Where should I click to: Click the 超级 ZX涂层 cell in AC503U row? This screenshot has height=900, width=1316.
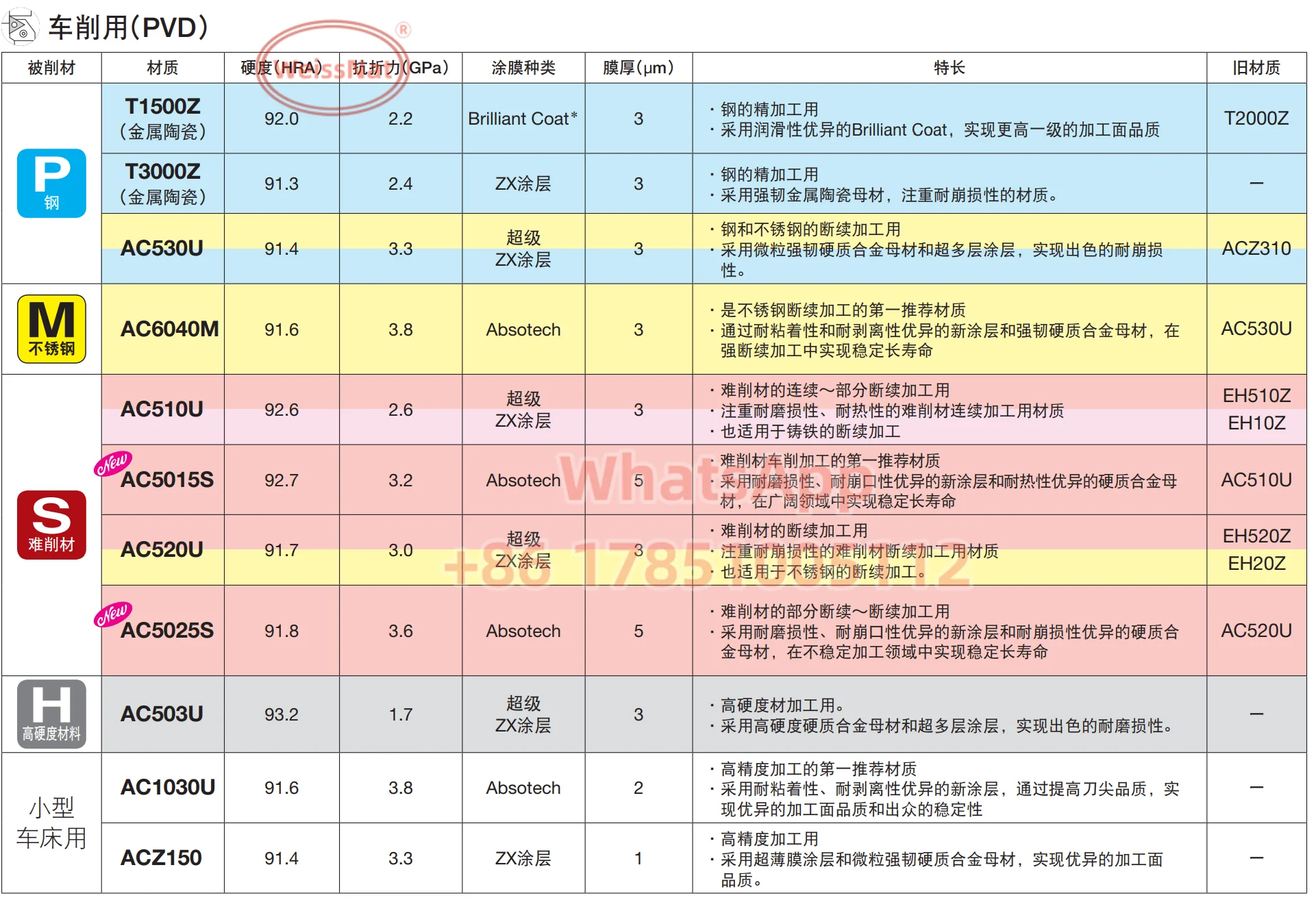(523, 714)
